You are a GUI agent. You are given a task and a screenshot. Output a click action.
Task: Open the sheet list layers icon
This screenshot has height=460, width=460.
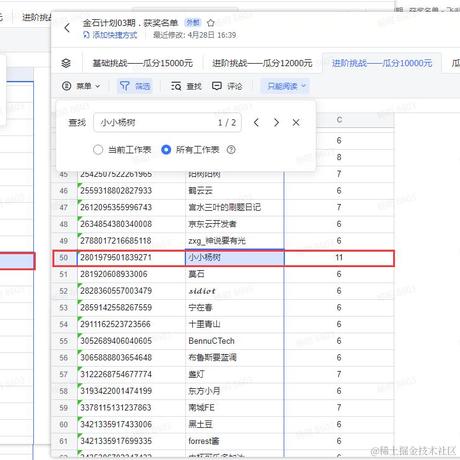66,63
